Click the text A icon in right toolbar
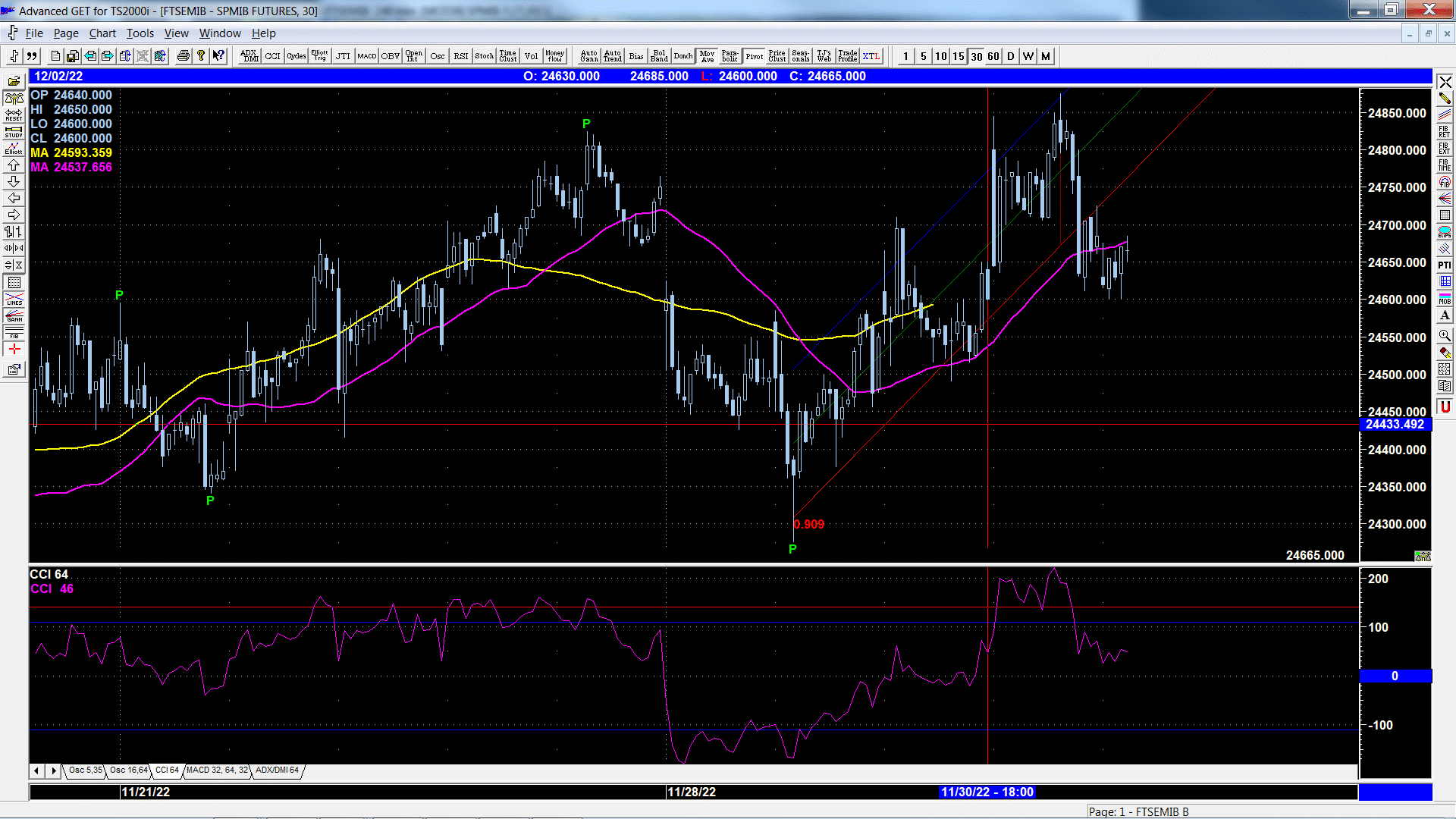 [x=1445, y=315]
